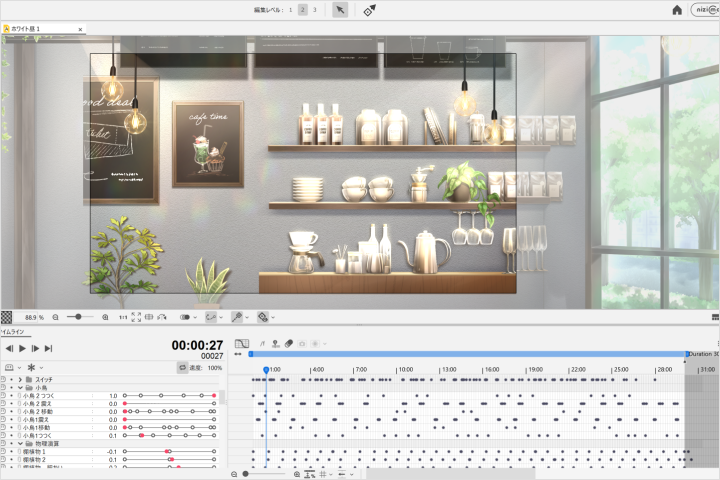
Task: Toggle the path curve display button
Action: [211, 317]
